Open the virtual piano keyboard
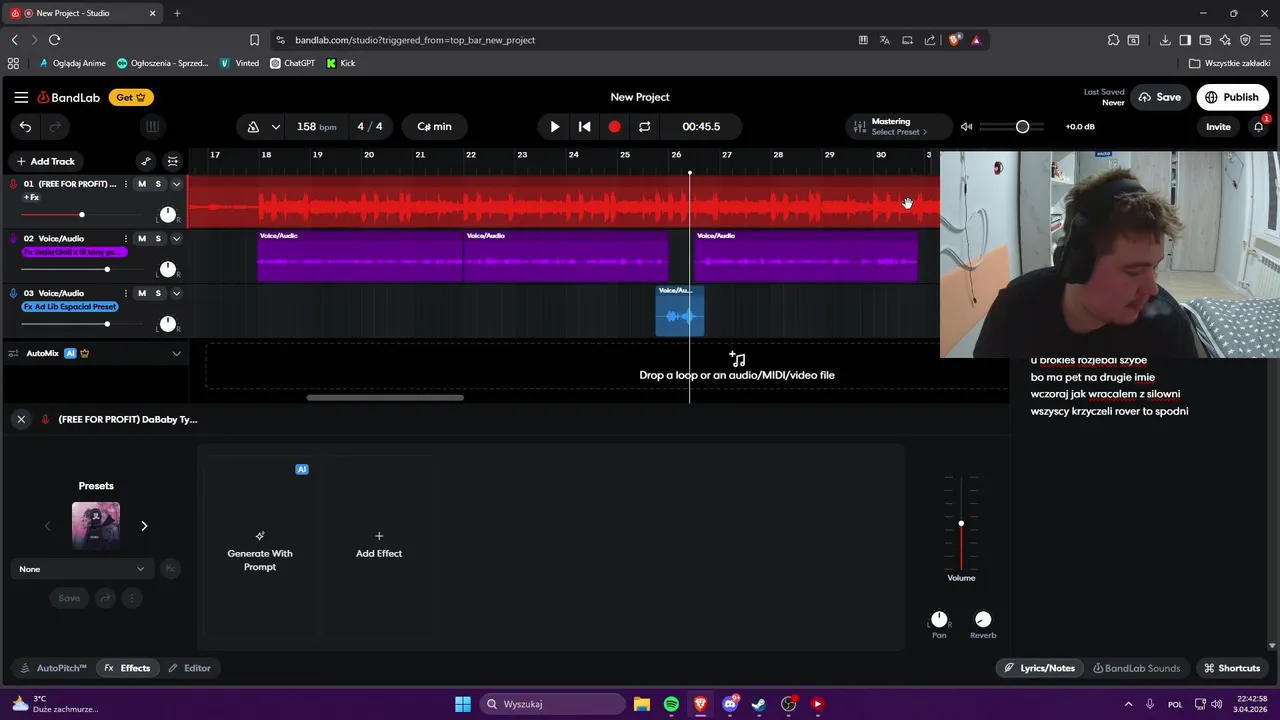This screenshot has height=720, width=1280. pyautogui.click(x=152, y=126)
